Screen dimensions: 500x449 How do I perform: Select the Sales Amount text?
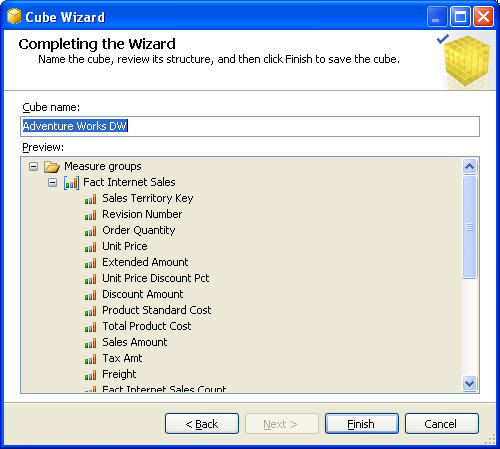[135, 342]
